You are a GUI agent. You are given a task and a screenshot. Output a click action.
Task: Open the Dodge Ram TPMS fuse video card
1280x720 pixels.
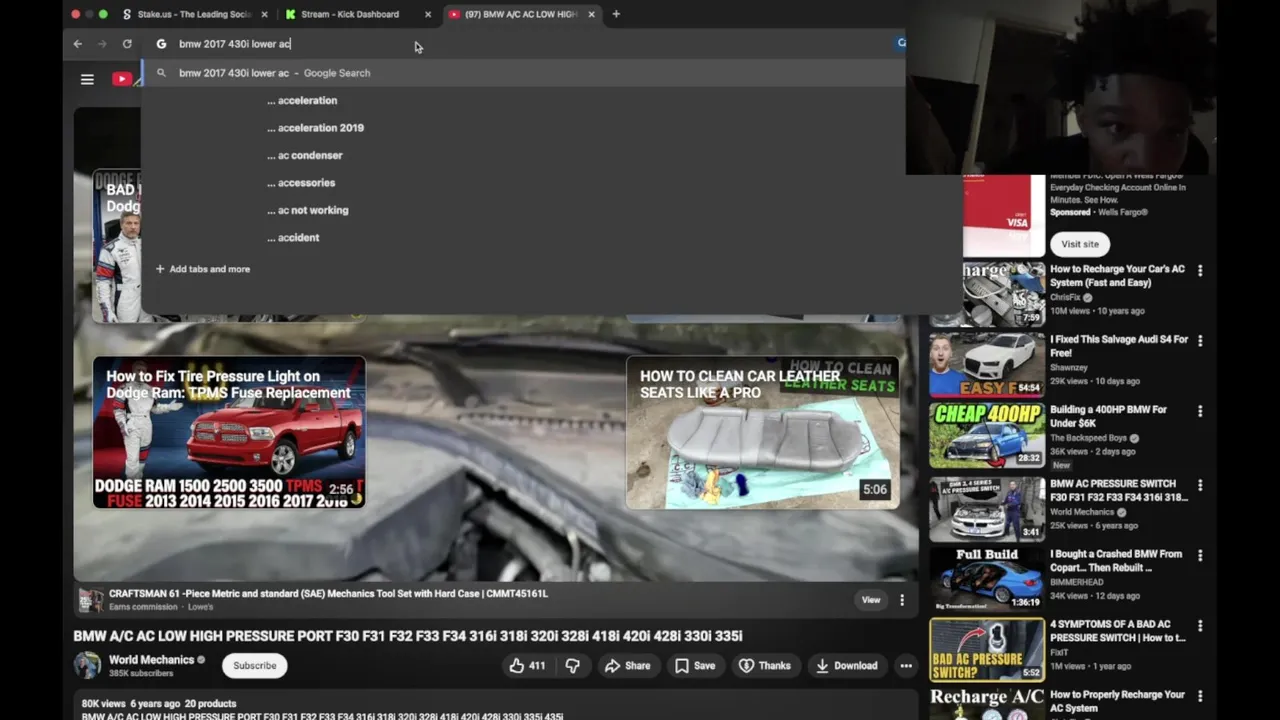[x=229, y=433]
